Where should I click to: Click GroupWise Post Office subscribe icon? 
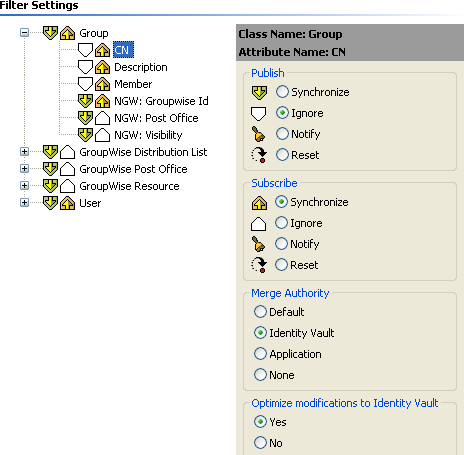coord(67,169)
